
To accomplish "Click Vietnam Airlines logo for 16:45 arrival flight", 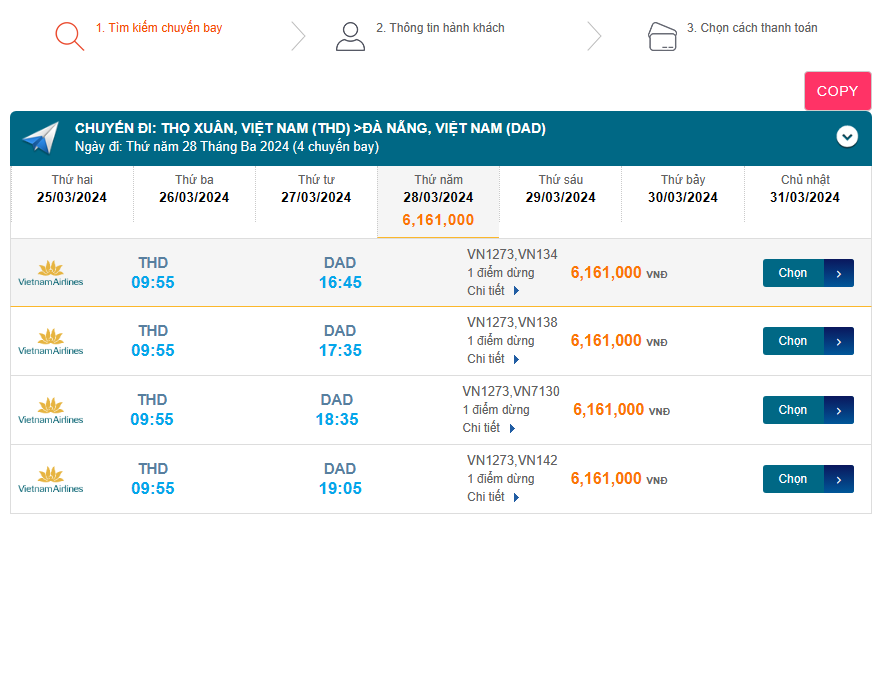I will pyautogui.click(x=50, y=273).
